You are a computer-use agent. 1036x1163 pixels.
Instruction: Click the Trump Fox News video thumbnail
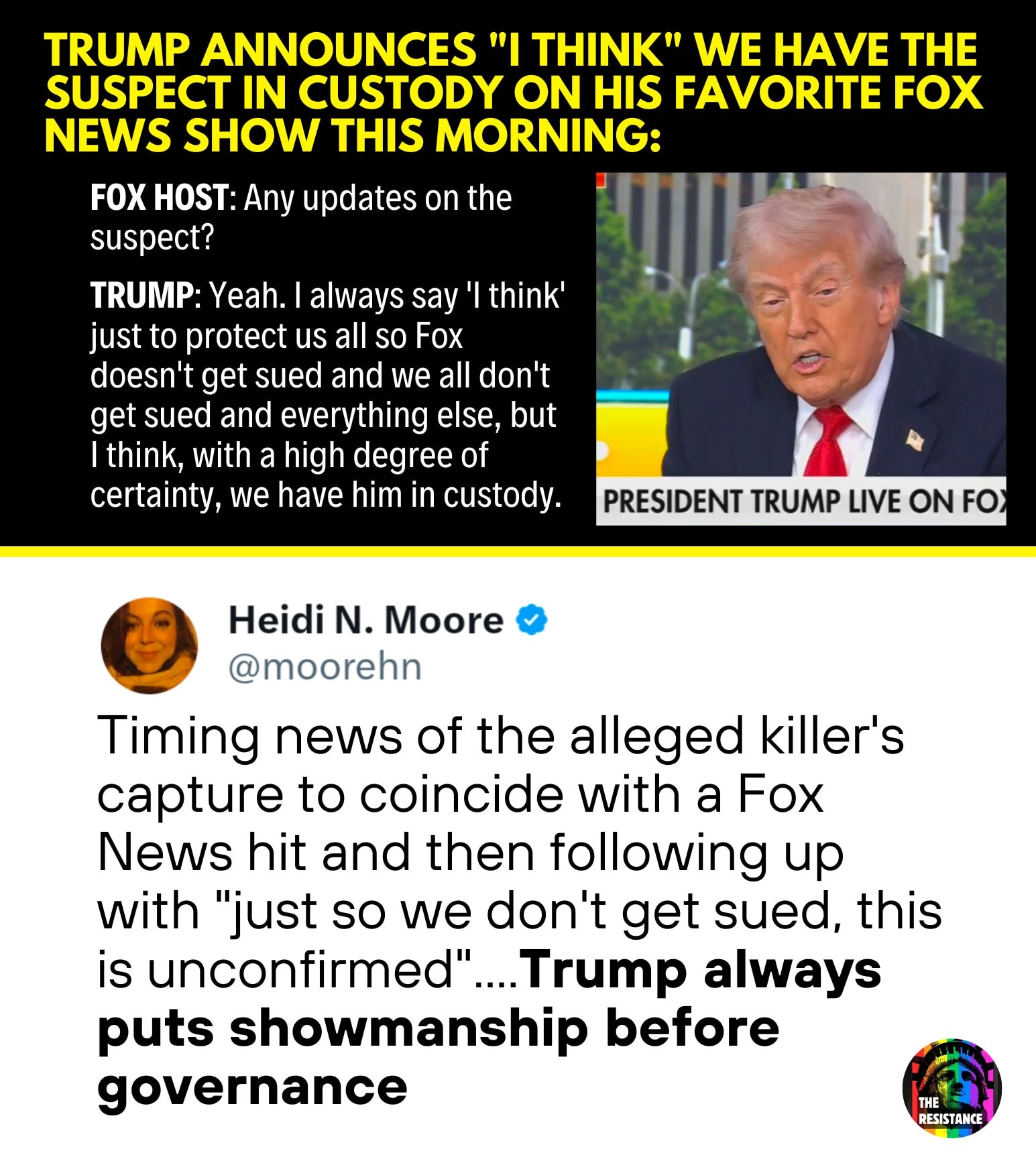[x=801, y=349]
